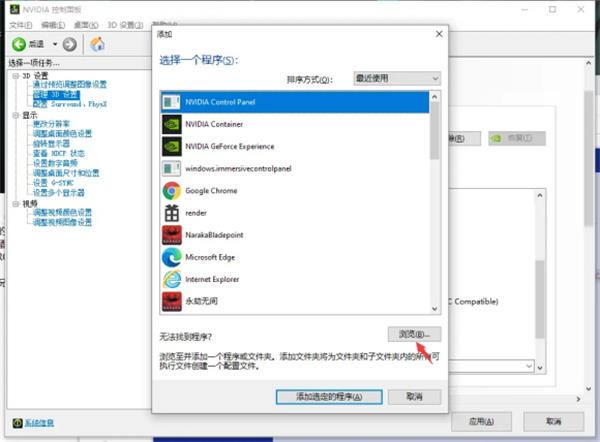Click the 永劫无间 game icon
Viewport: 600px width, 442px height.
pyautogui.click(x=171, y=302)
